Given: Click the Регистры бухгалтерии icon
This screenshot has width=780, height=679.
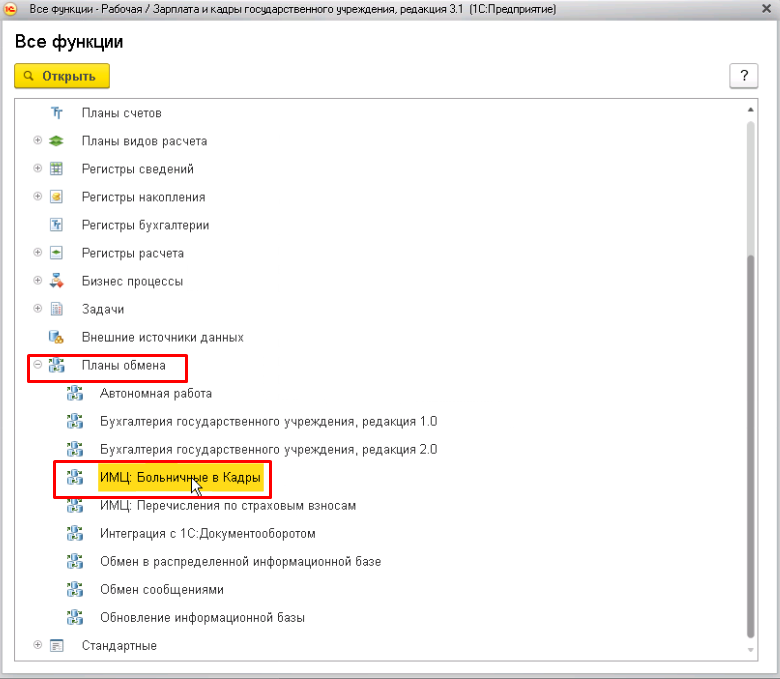Looking at the screenshot, I should coord(57,225).
